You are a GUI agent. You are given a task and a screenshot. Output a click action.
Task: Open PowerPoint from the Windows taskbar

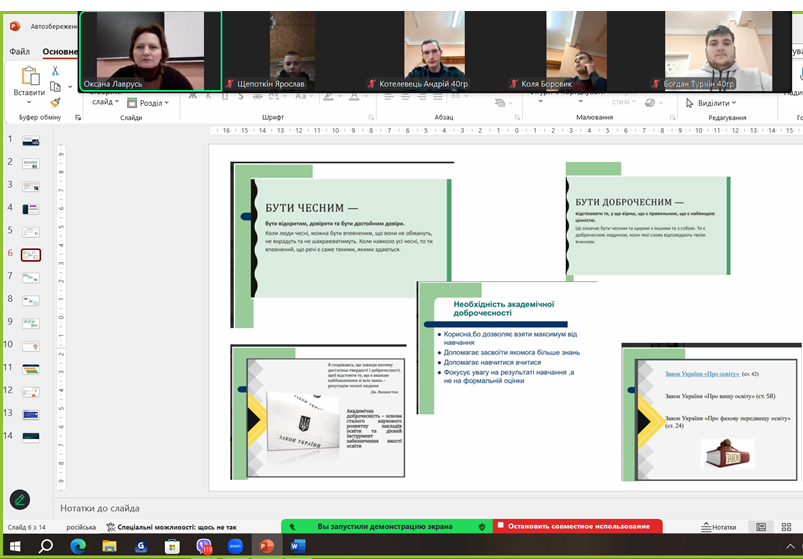266,546
